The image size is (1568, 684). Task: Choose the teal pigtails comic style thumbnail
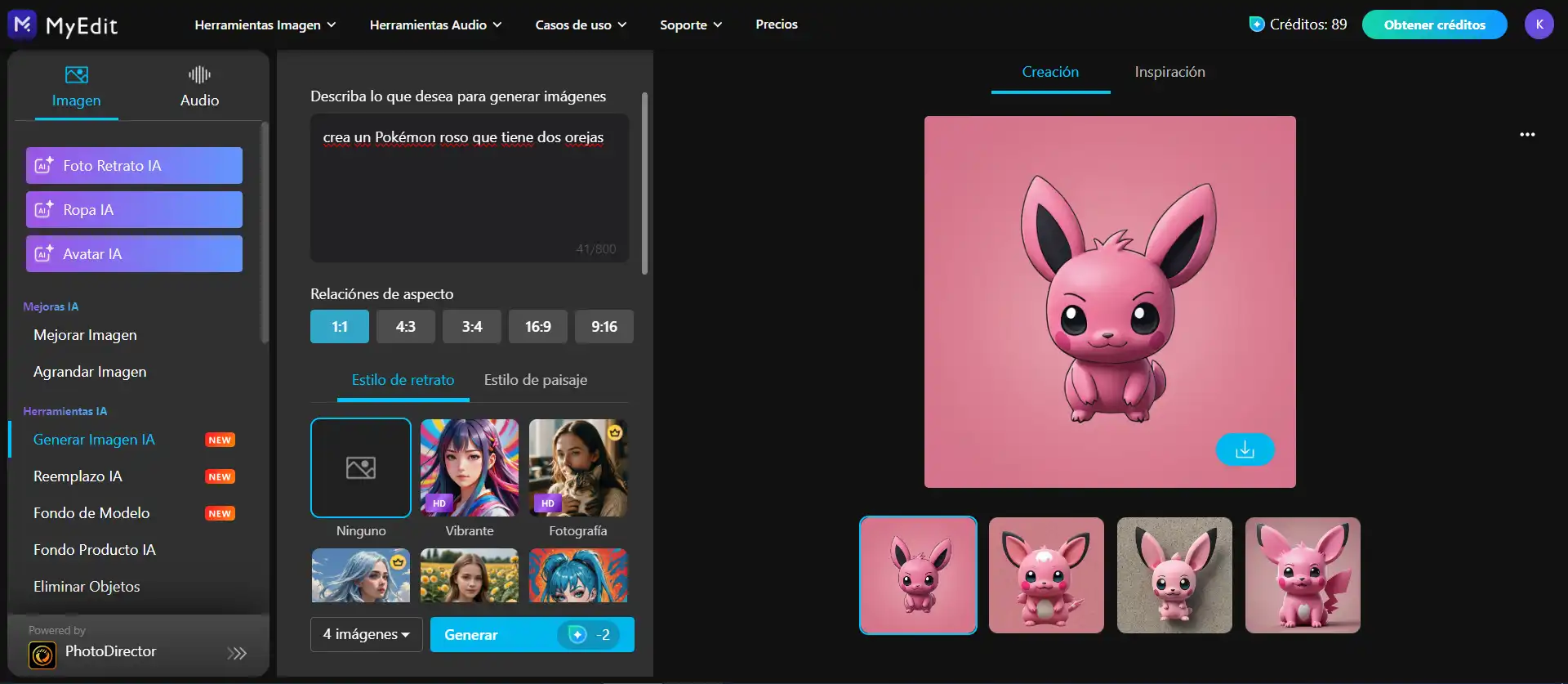[x=578, y=575]
